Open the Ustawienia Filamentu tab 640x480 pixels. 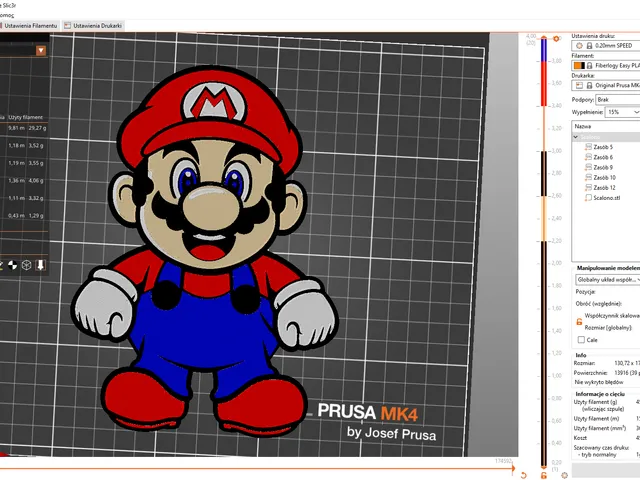[x=29, y=26]
